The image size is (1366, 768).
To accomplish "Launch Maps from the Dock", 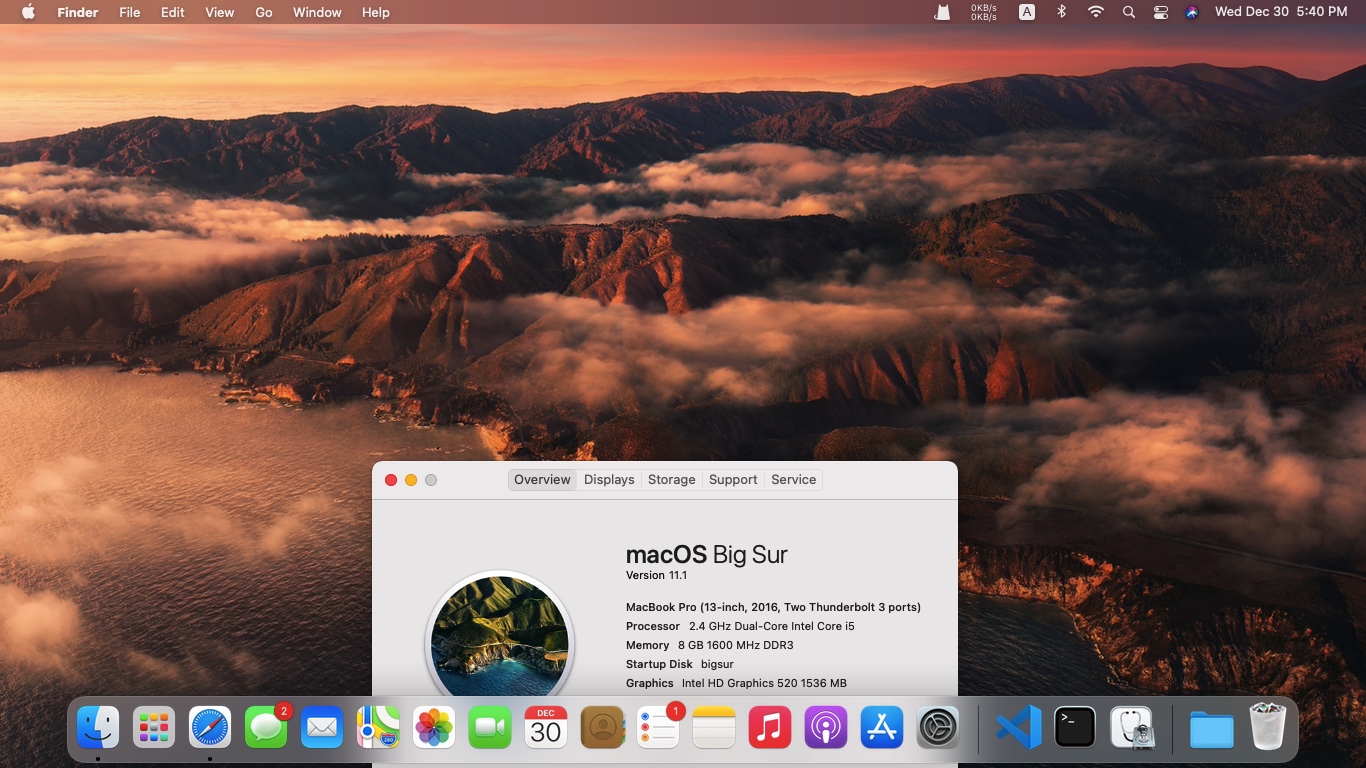I will pyautogui.click(x=378, y=727).
